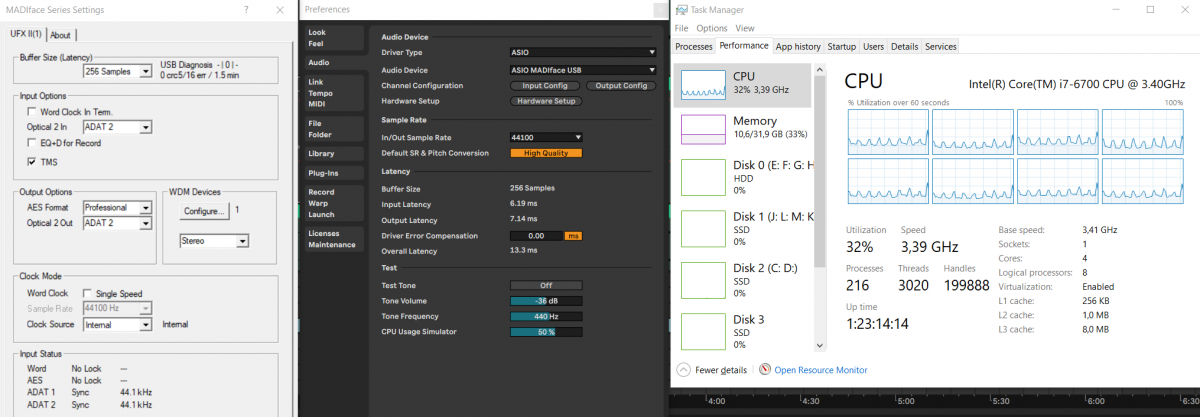
Task: Click help question mark in MADIface Settings
Action: [247, 9]
